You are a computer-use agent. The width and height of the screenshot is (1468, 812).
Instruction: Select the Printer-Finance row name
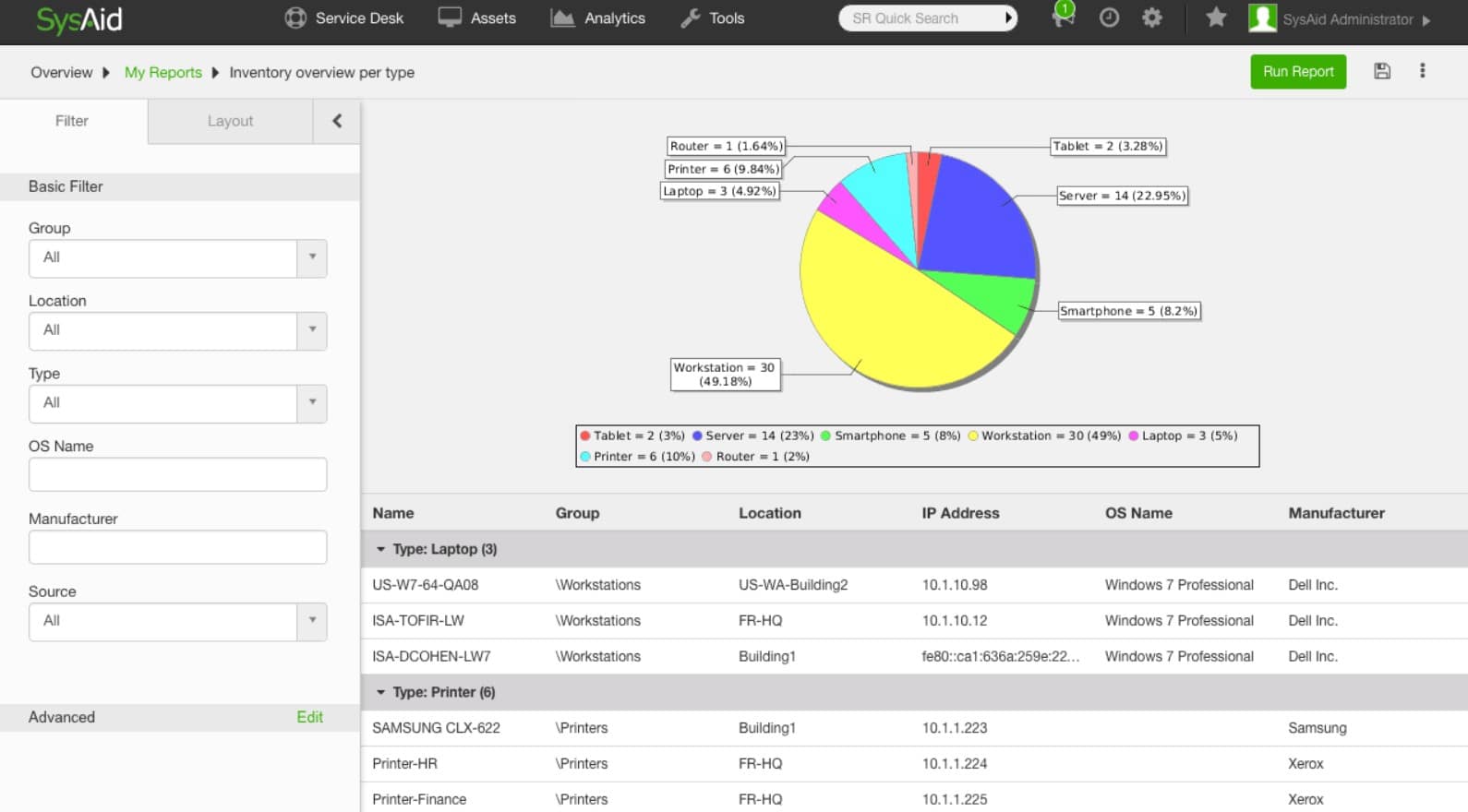(419, 799)
